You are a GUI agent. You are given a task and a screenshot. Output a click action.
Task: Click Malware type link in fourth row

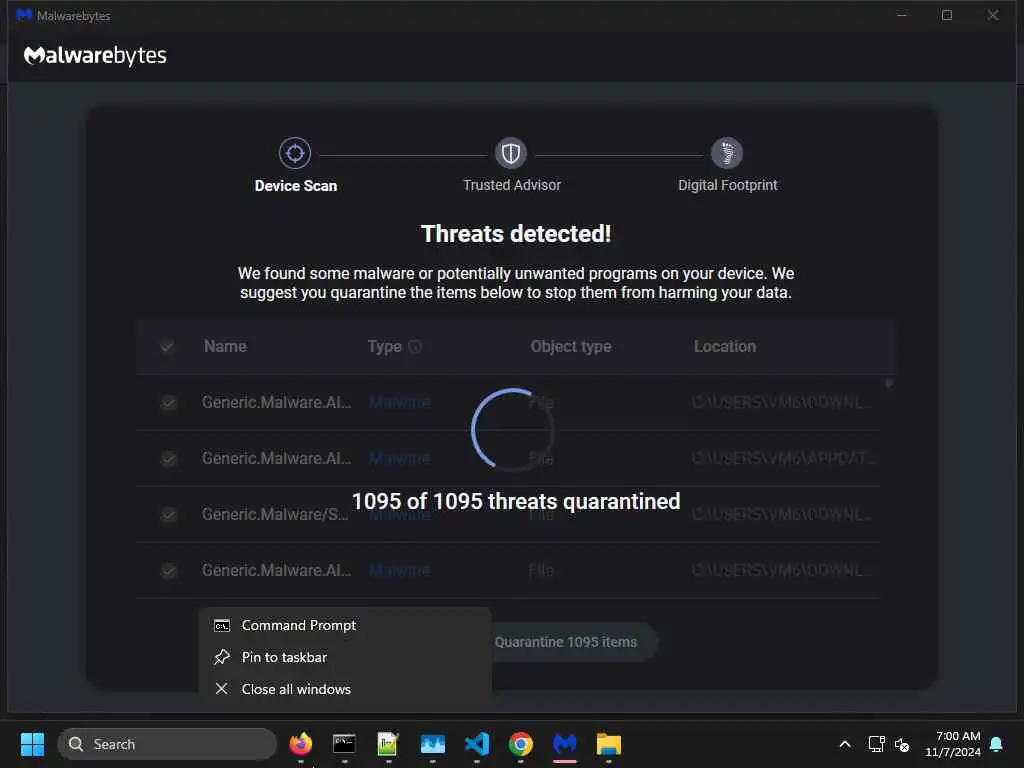(400, 571)
